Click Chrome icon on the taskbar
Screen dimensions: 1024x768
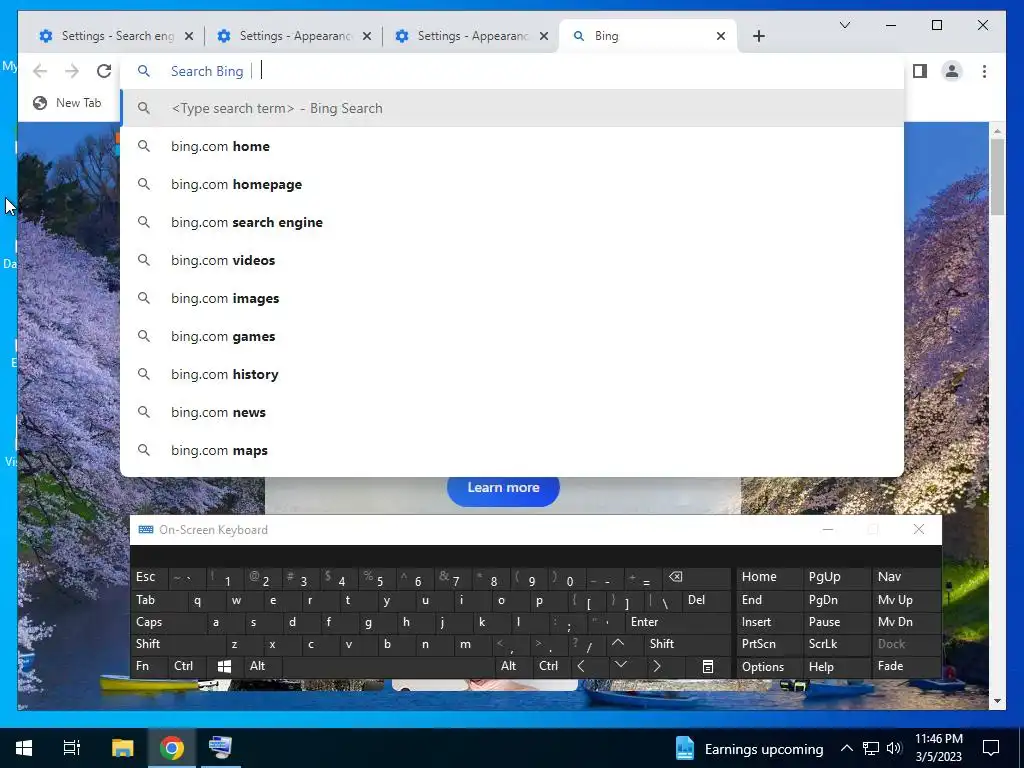coord(172,748)
